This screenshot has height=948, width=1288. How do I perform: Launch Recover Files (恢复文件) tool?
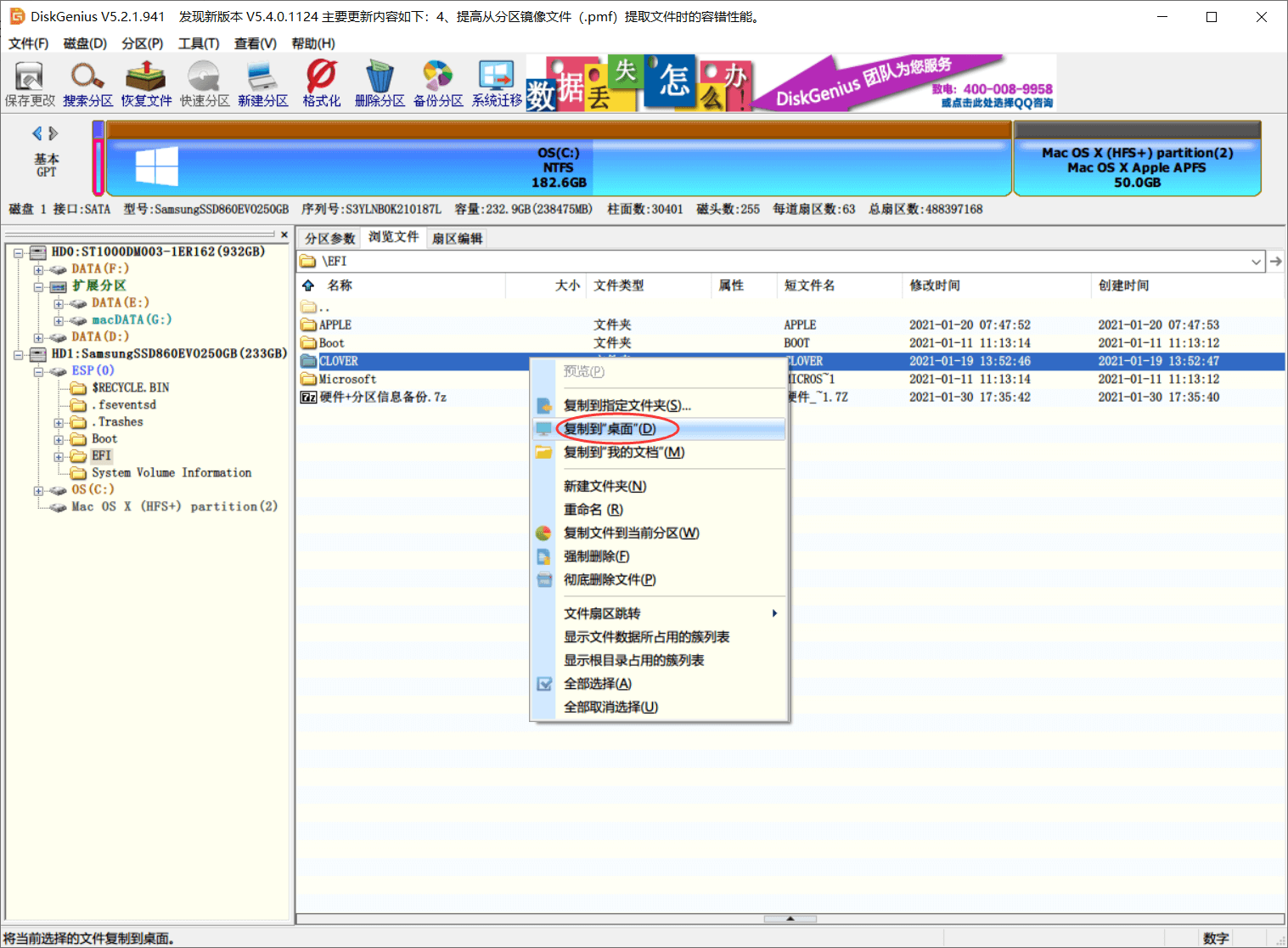pyautogui.click(x=146, y=83)
